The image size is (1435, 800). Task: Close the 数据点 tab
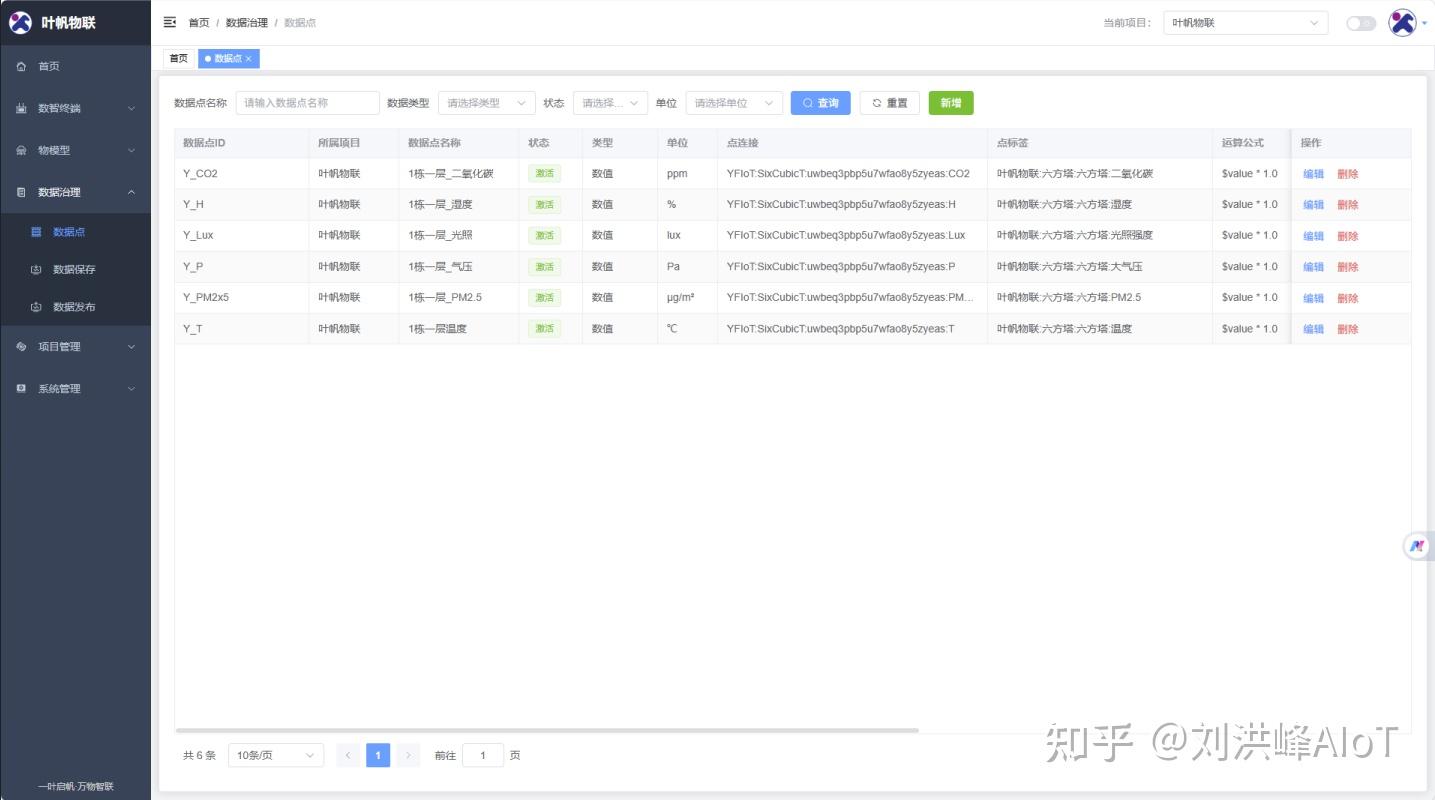(x=249, y=59)
